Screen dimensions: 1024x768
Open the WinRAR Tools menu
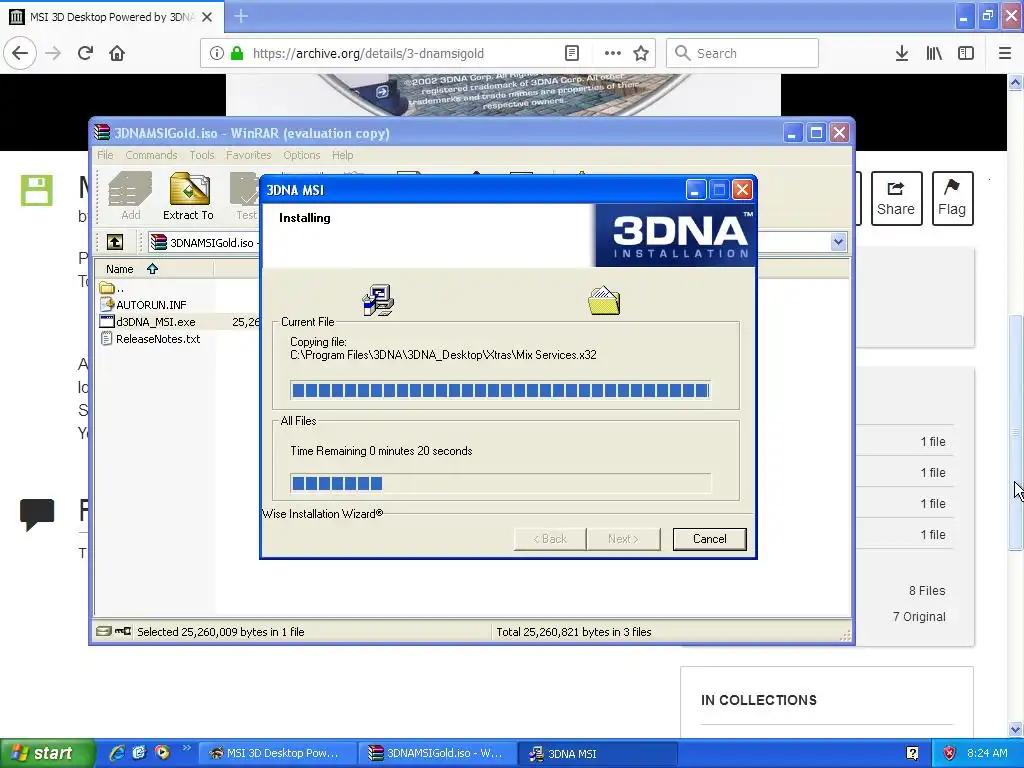(202, 155)
